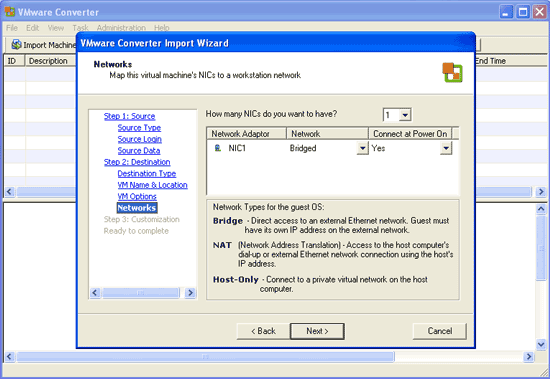Viewport: 550px width, 379px height.
Task: Open the Connect at Power On dropdown
Action: [446, 148]
